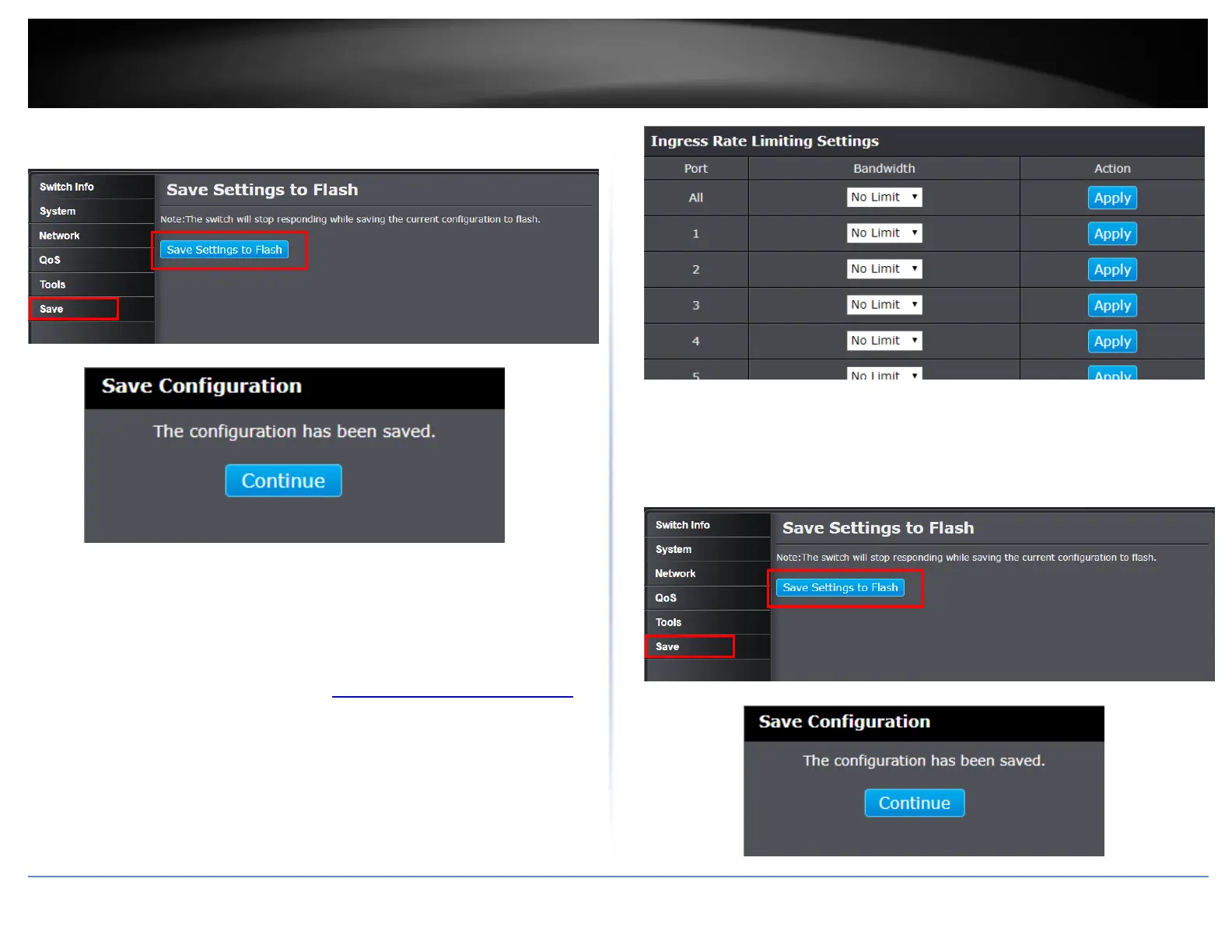The width and height of the screenshot is (1232, 952).
Task: Click Continue in left Save Configuration dialog
Action: (x=283, y=481)
